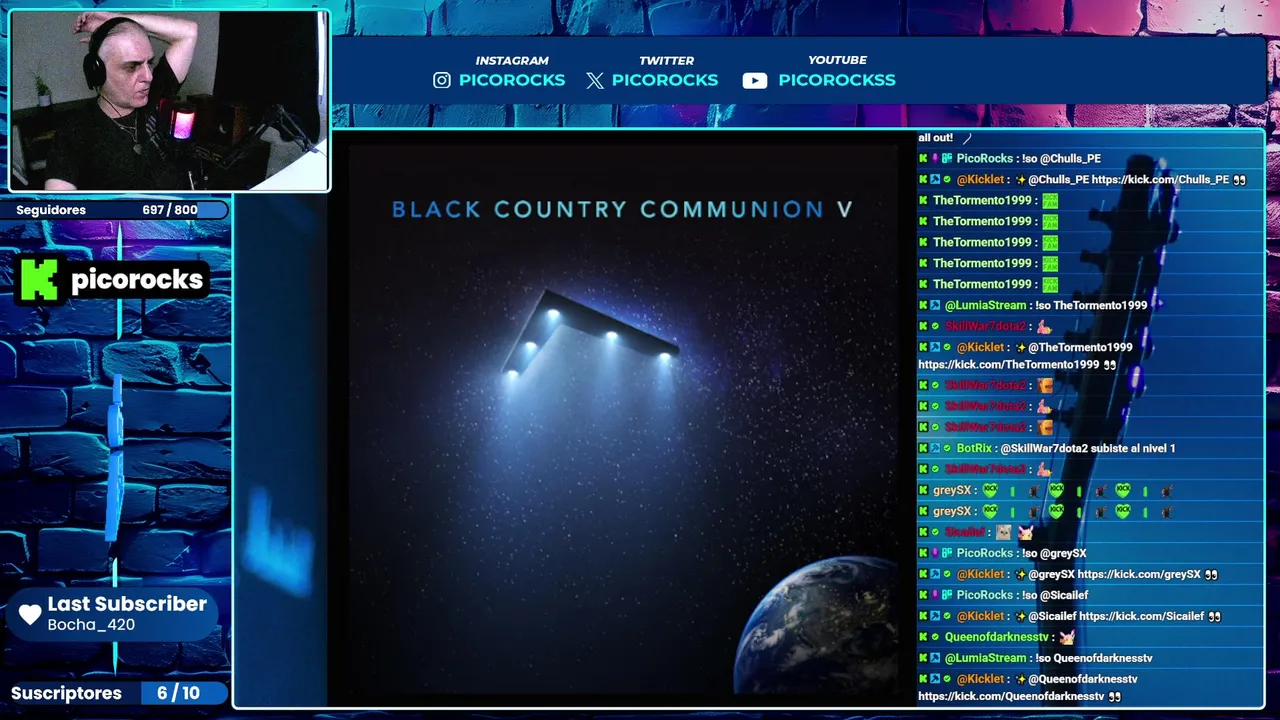Open the https://kick.com/TheTormento1999 link
1280x720 pixels.
click(1008, 365)
